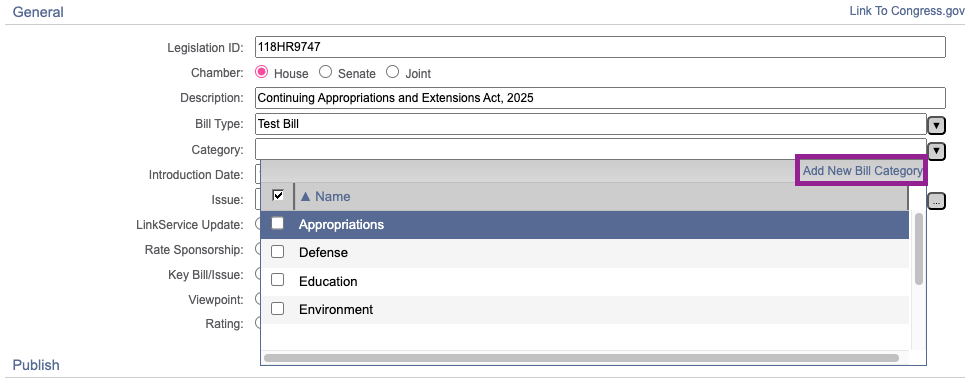Select the Appropriations row text
Viewport: 968px width, 385px height.
click(341, 225)
